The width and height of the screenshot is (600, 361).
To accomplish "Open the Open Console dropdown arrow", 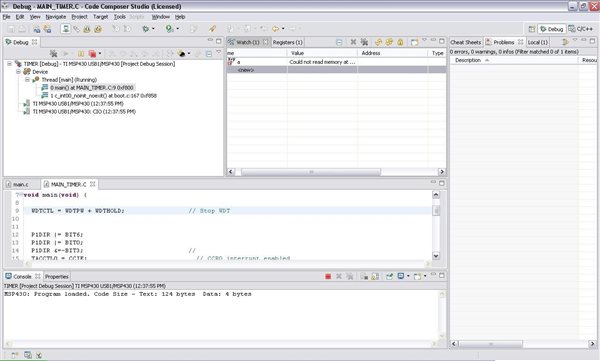I will [425, 276].
